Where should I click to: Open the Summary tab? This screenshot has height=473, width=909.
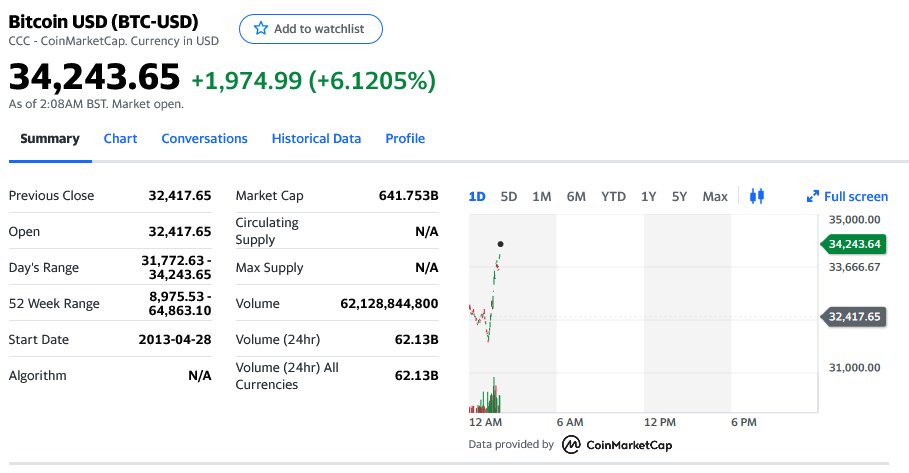(50, 139)
